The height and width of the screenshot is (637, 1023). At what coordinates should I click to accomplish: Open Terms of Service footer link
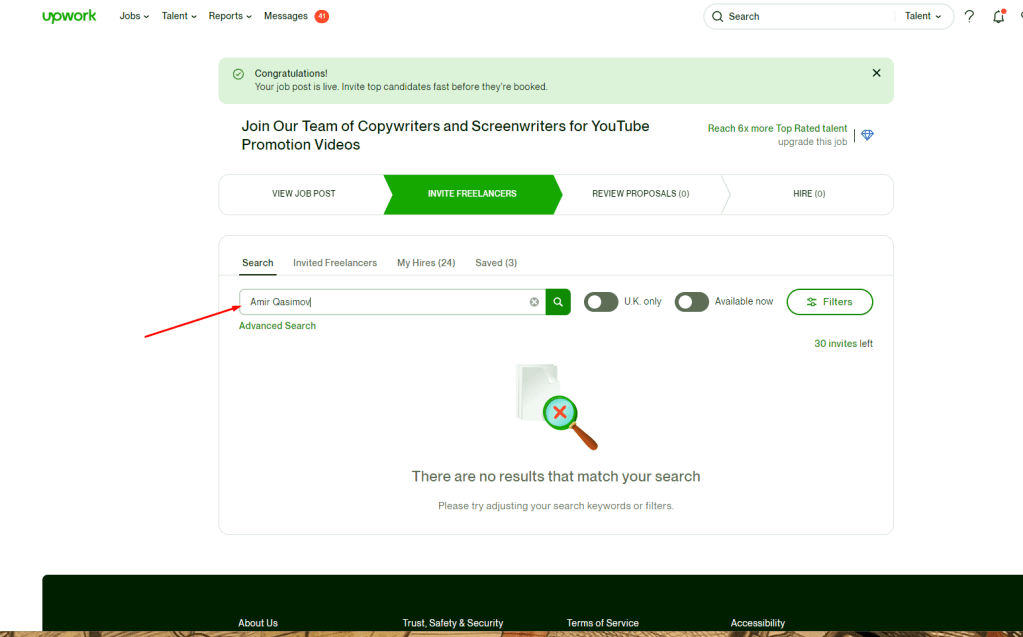(602, 623)
